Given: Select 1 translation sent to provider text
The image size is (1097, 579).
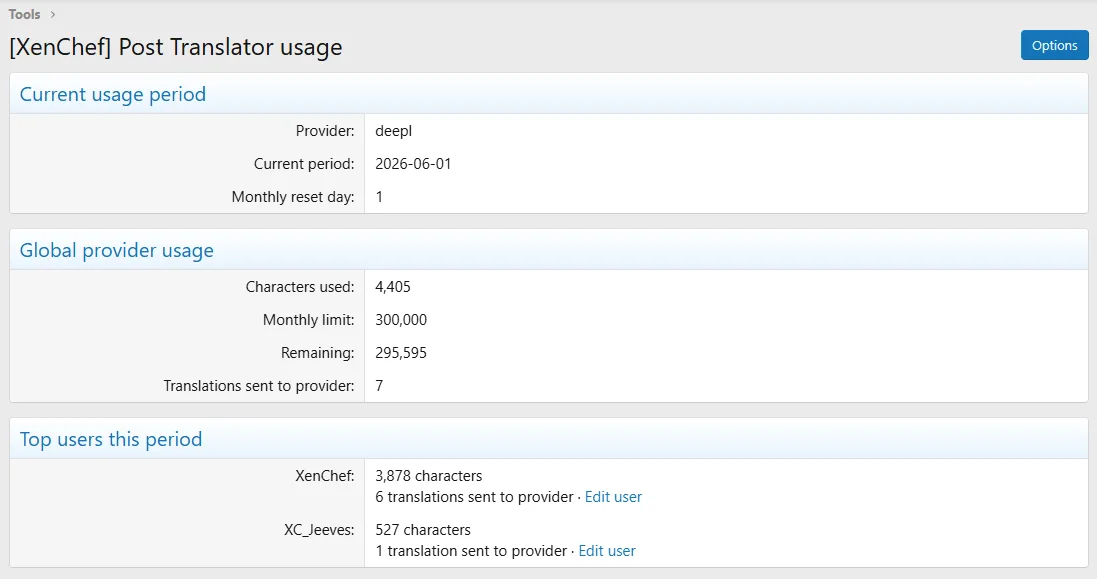Looking at the screenshot, I should click(x=471, y=551).
